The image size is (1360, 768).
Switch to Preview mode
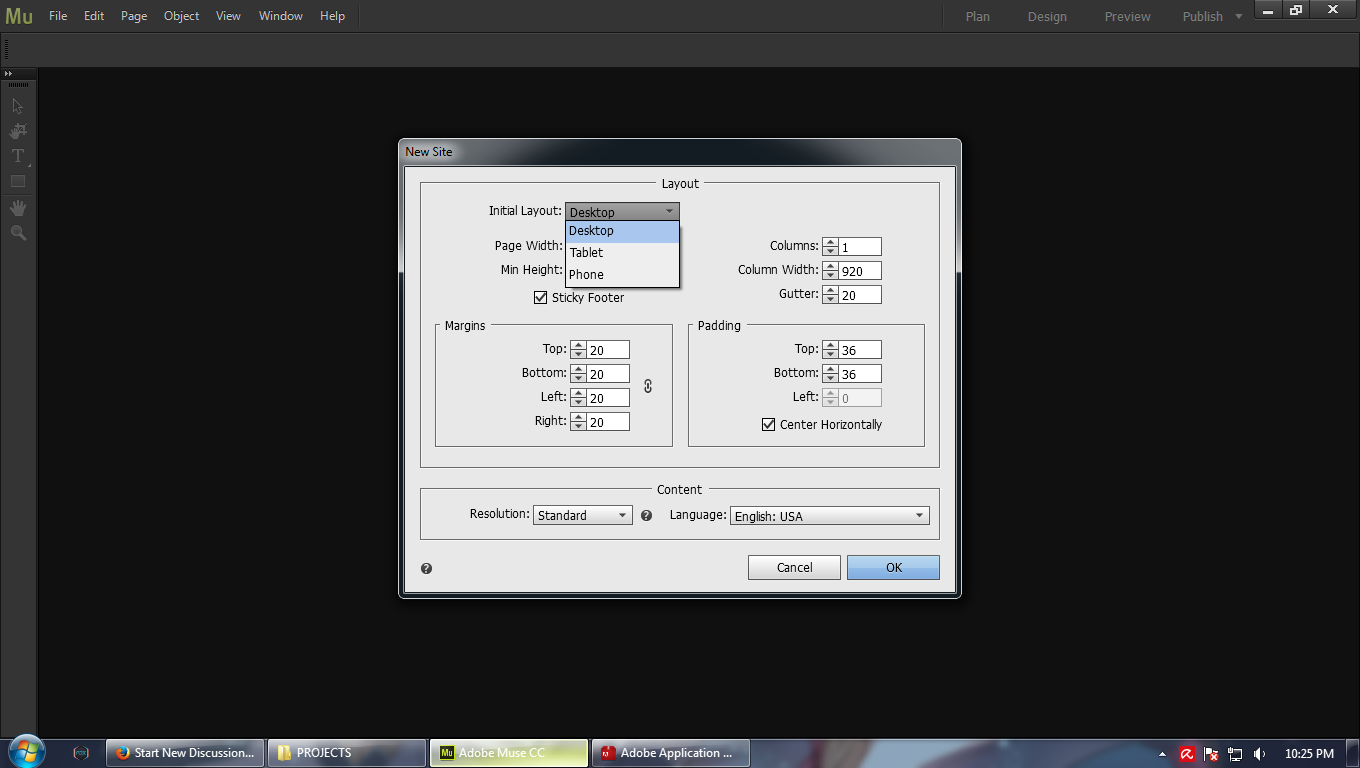(1127, 16)
